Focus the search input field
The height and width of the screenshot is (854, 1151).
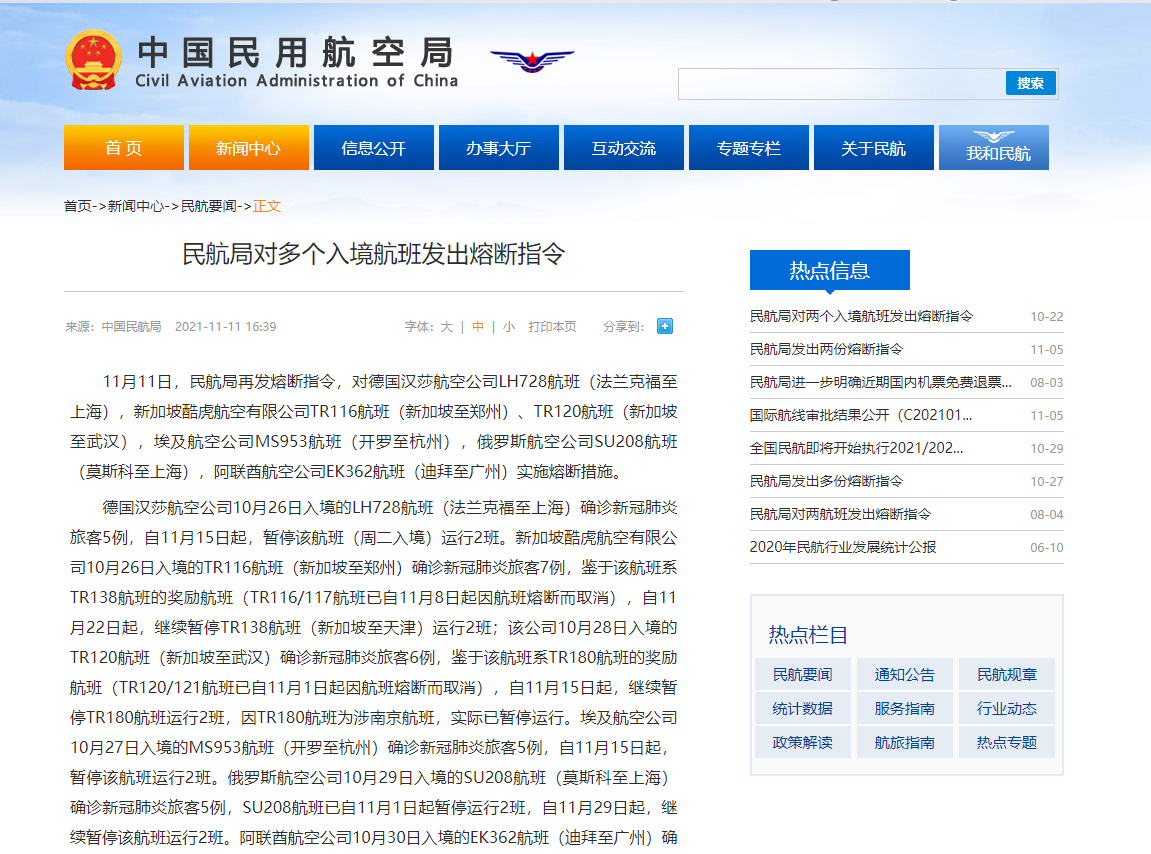point(841,84)
